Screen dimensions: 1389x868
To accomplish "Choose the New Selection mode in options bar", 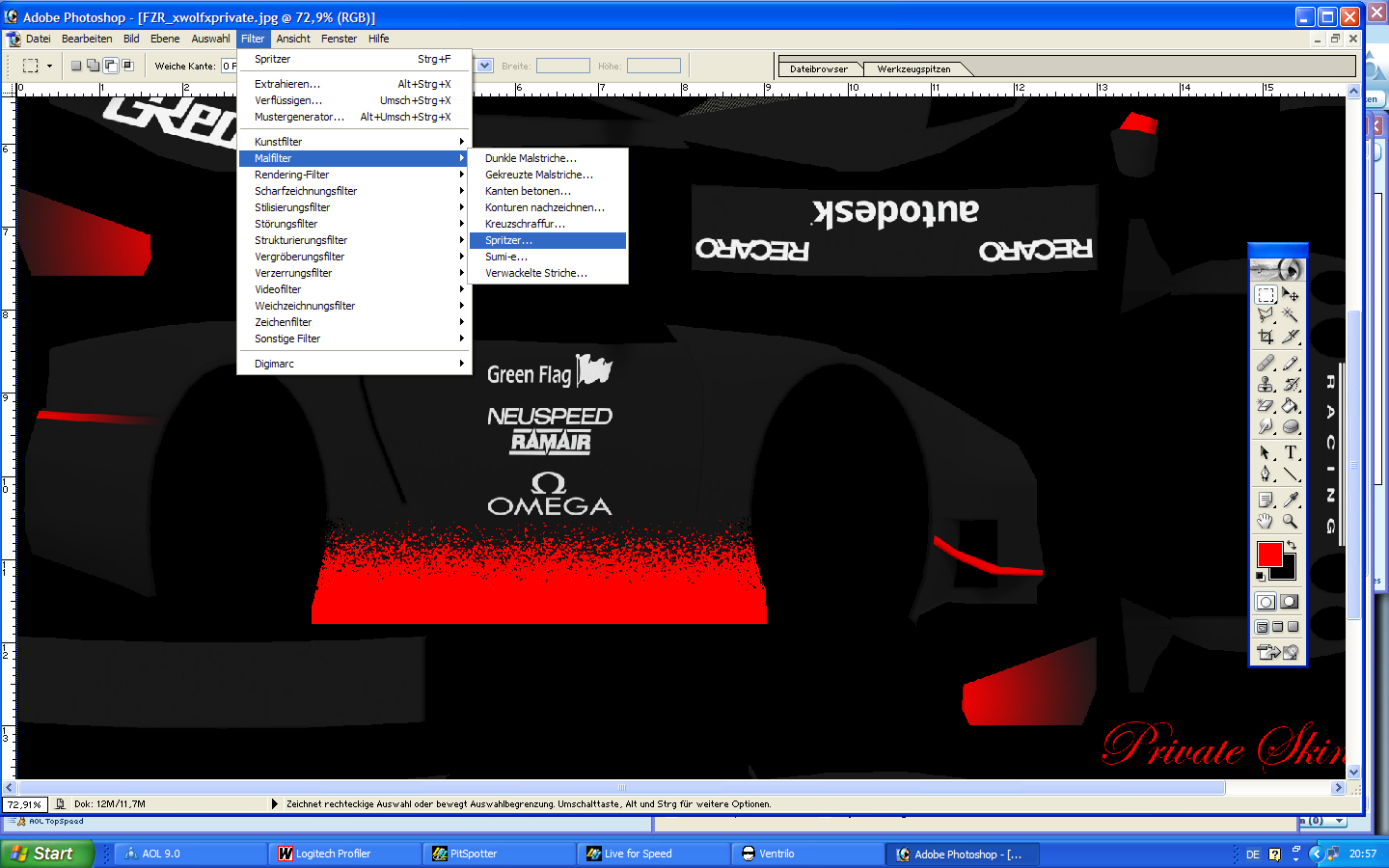I will click(76, 66).
